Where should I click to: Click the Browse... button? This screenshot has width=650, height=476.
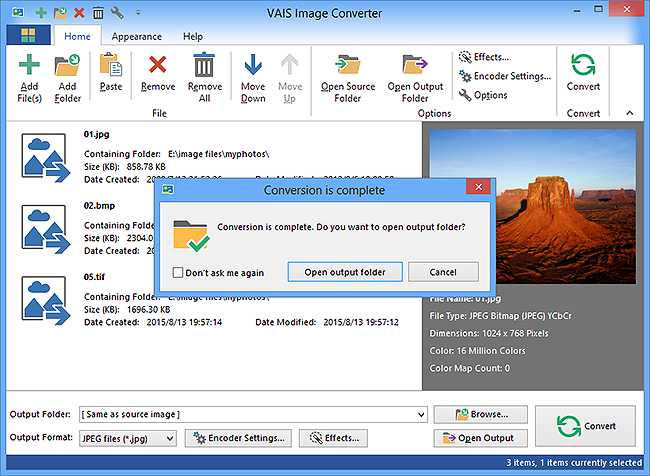480,414
